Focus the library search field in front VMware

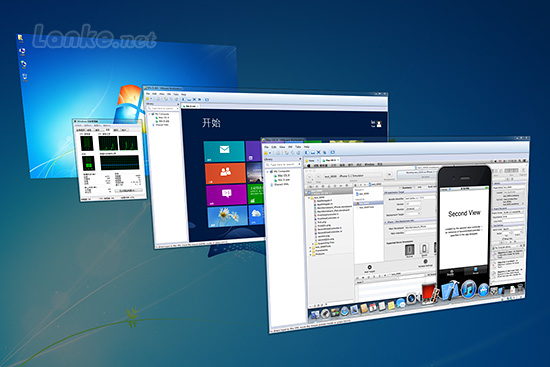(x=283, y=164)
